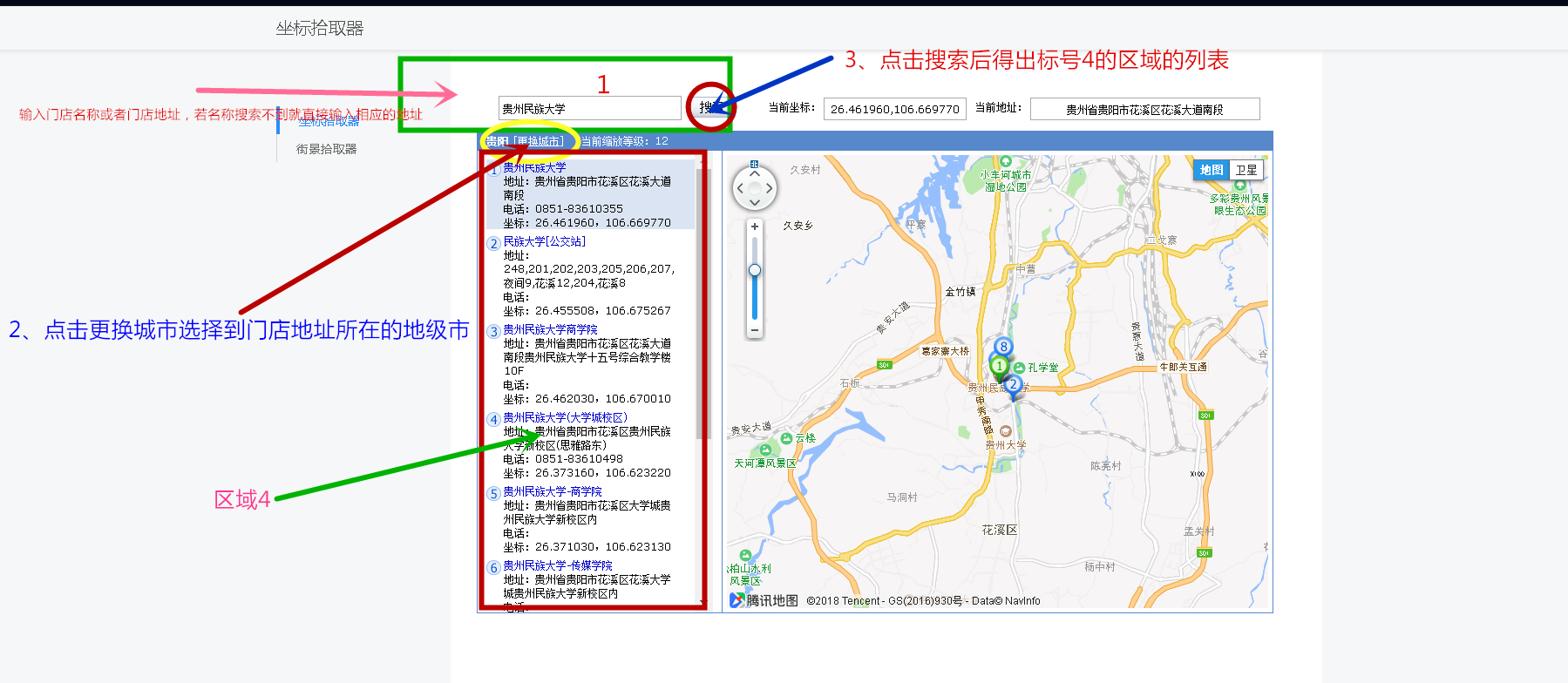Switch map view to 地图 mode
This screenshot has width=1568, height=683.
[1212, 170]
